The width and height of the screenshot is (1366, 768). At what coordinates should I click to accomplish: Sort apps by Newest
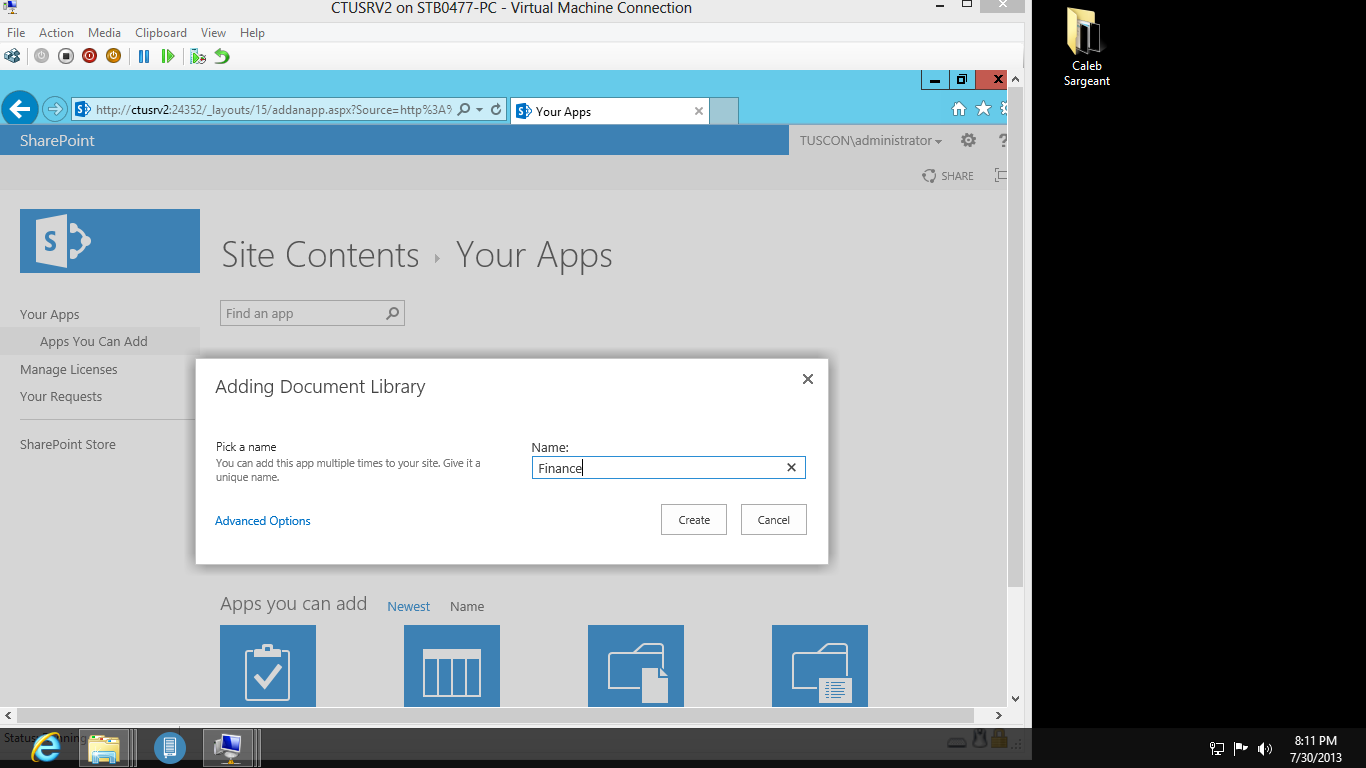[x=409, y=606]
